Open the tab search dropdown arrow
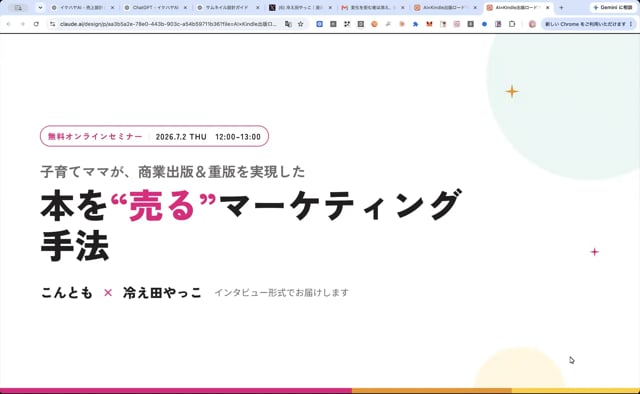 (x=40, y=7)
